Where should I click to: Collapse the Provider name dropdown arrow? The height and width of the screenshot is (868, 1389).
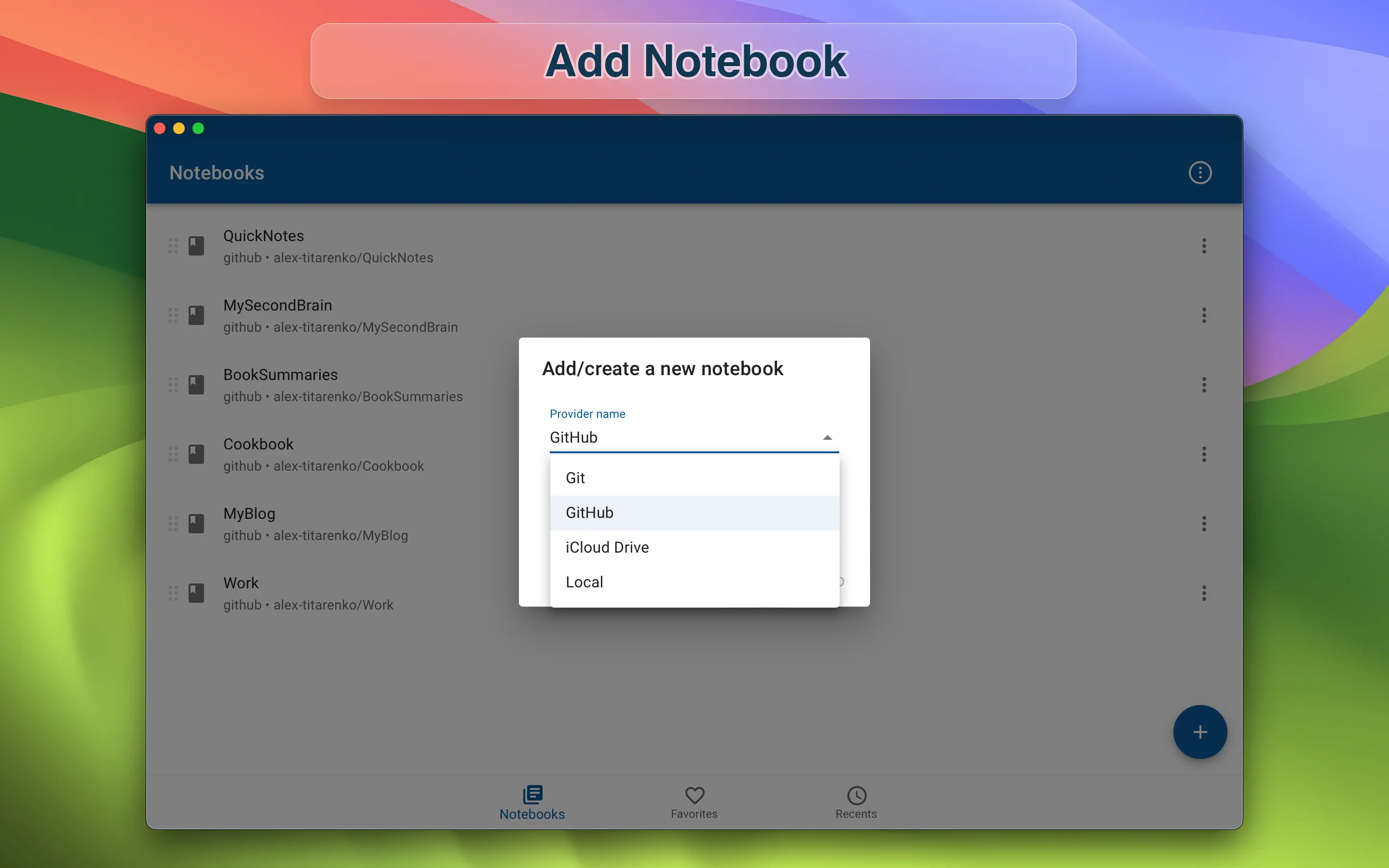[827, 437]
